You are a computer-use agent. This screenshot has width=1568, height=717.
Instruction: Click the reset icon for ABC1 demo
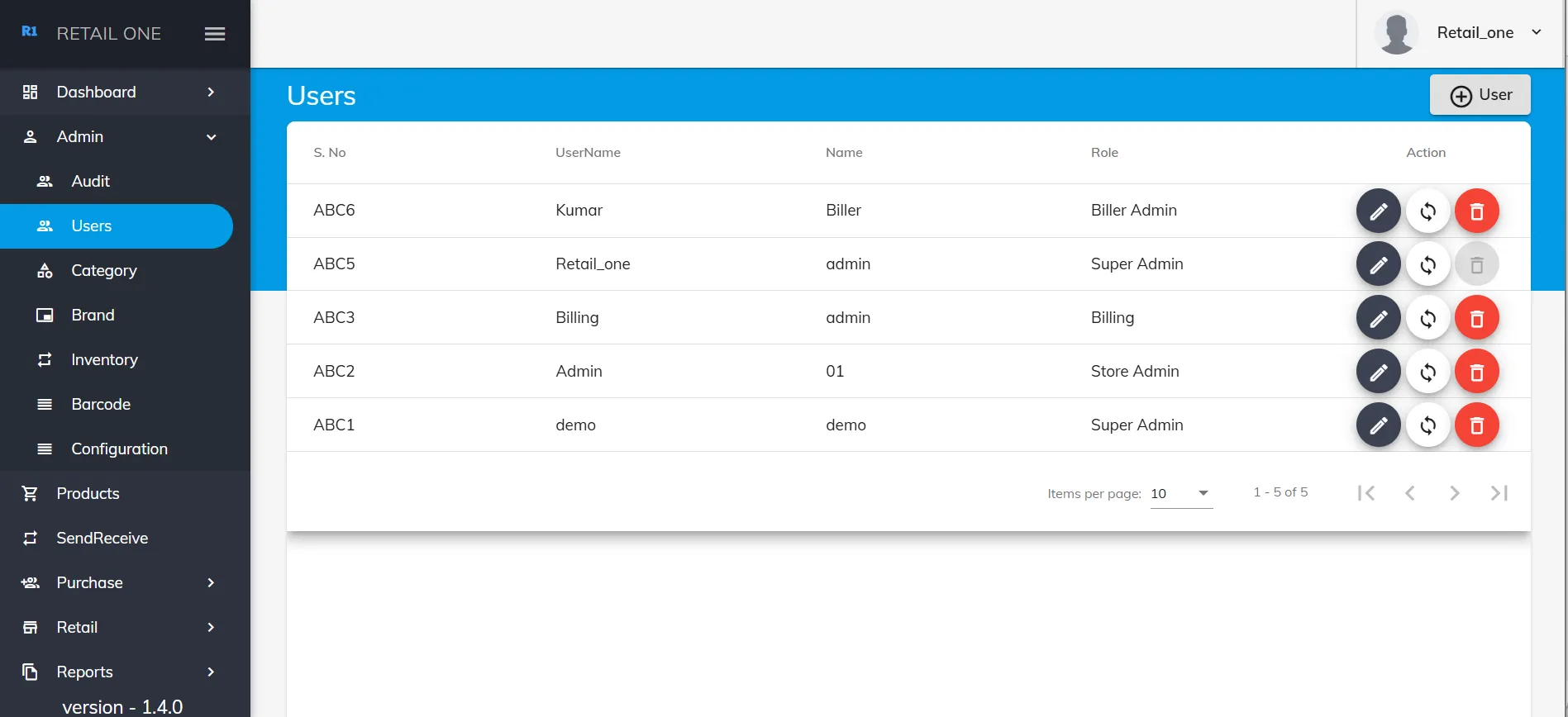(1427, 425)
